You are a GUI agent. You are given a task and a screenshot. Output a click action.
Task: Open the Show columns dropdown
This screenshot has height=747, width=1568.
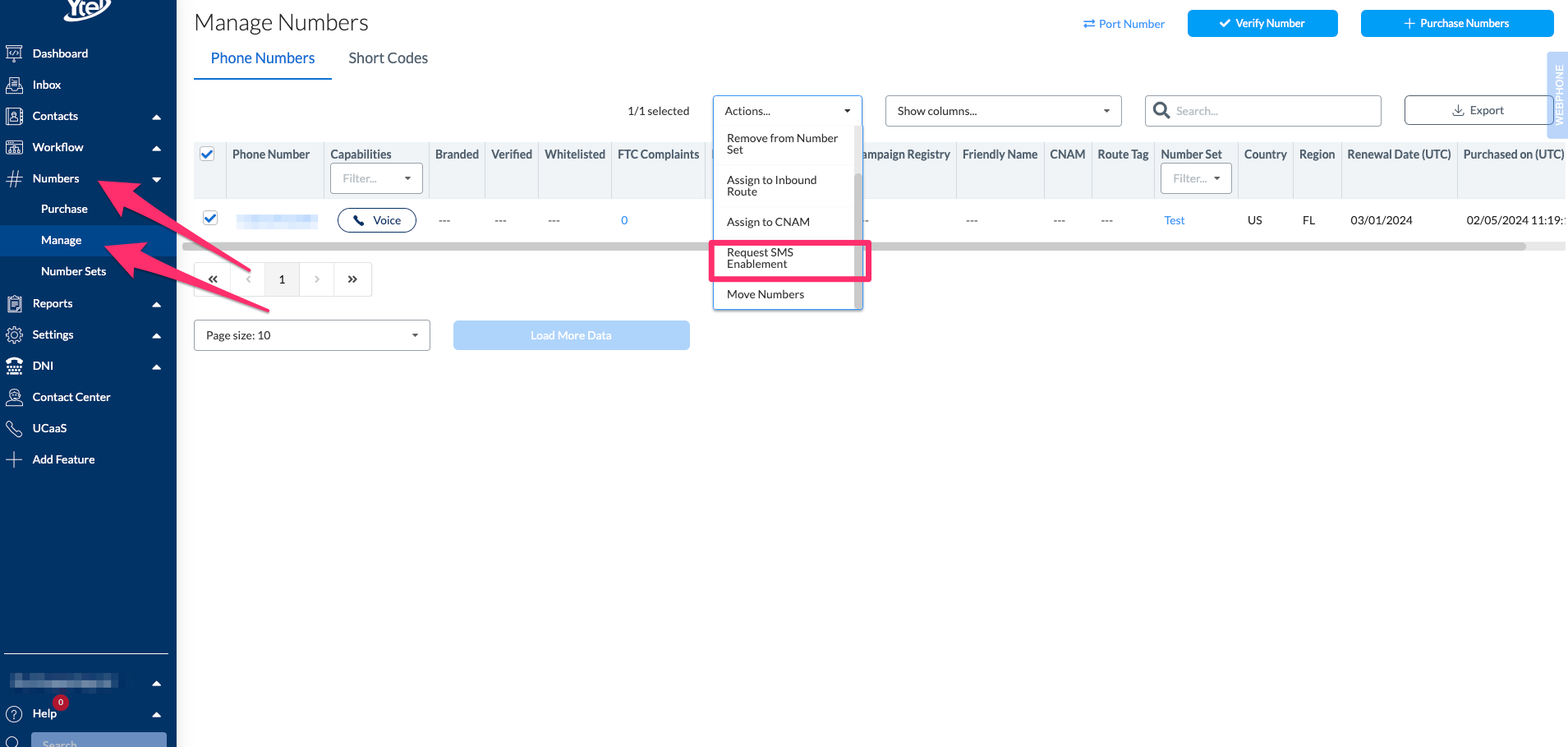coord(1002,110)
